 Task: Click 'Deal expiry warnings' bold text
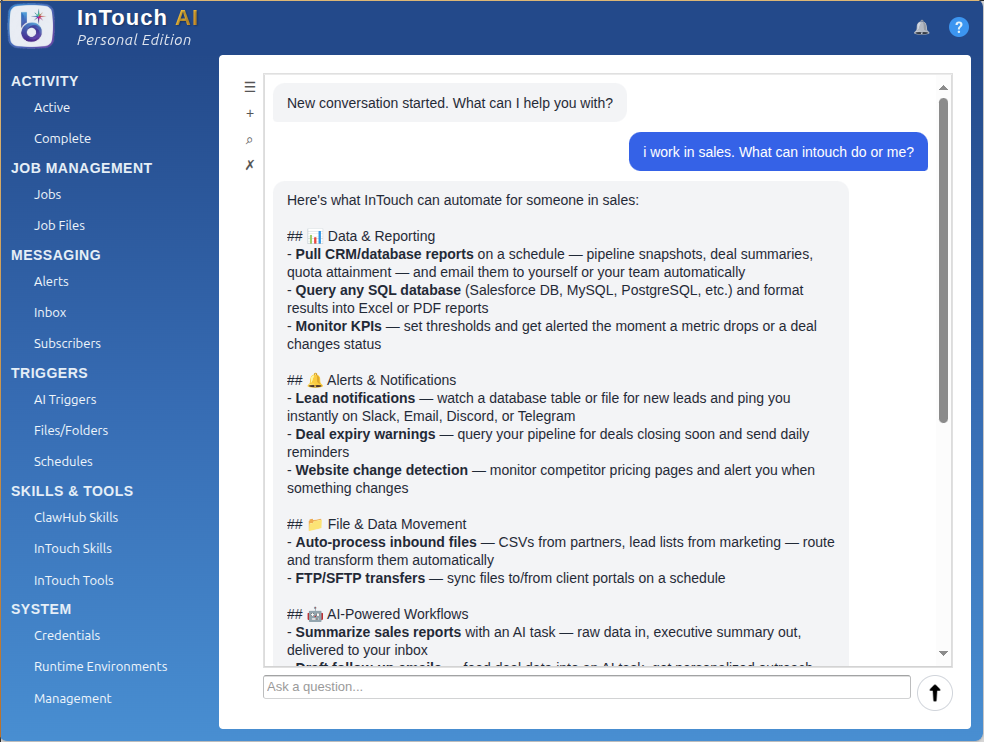tap(365, 434)
